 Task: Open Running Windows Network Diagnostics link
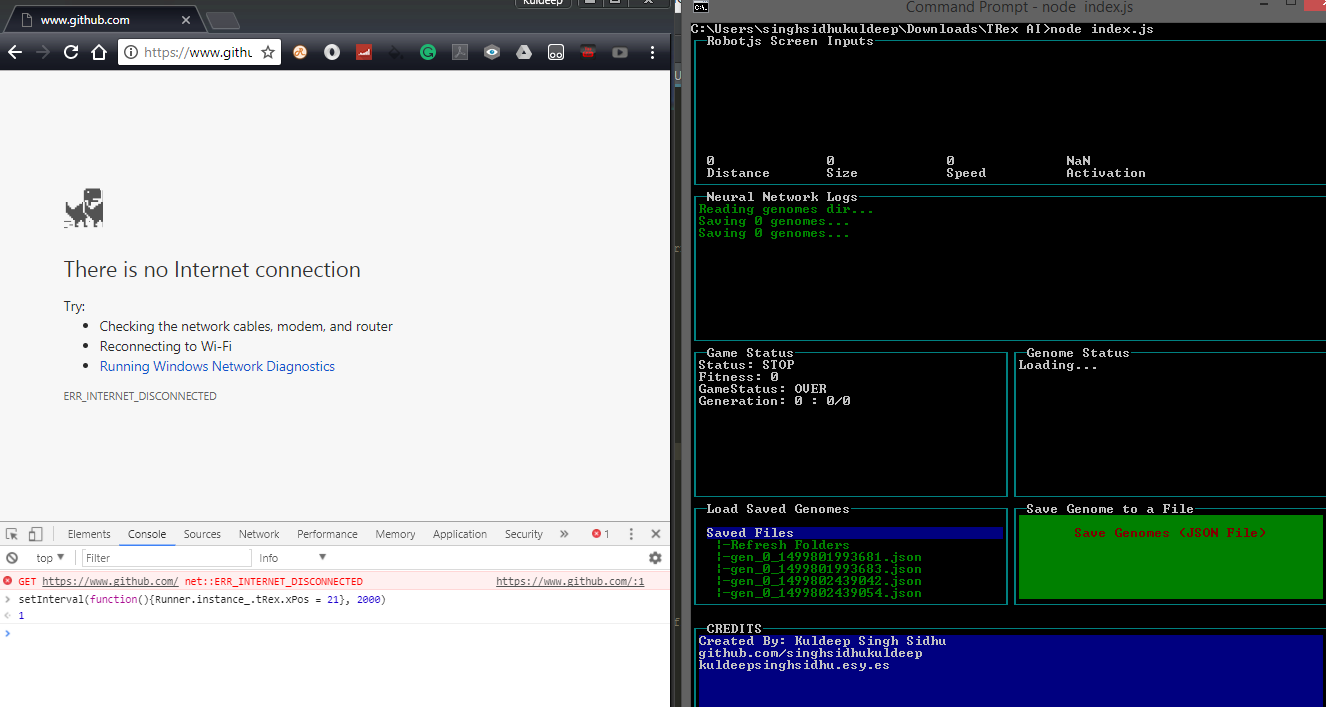pyautogui.click(x=217, y=366)
